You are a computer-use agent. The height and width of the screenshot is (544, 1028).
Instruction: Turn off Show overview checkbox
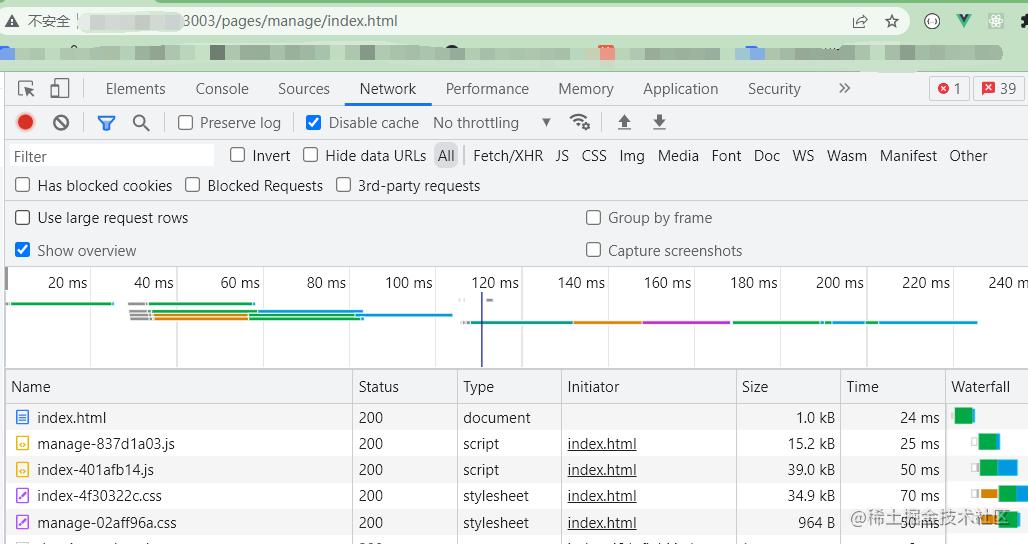tap(23, 250)
